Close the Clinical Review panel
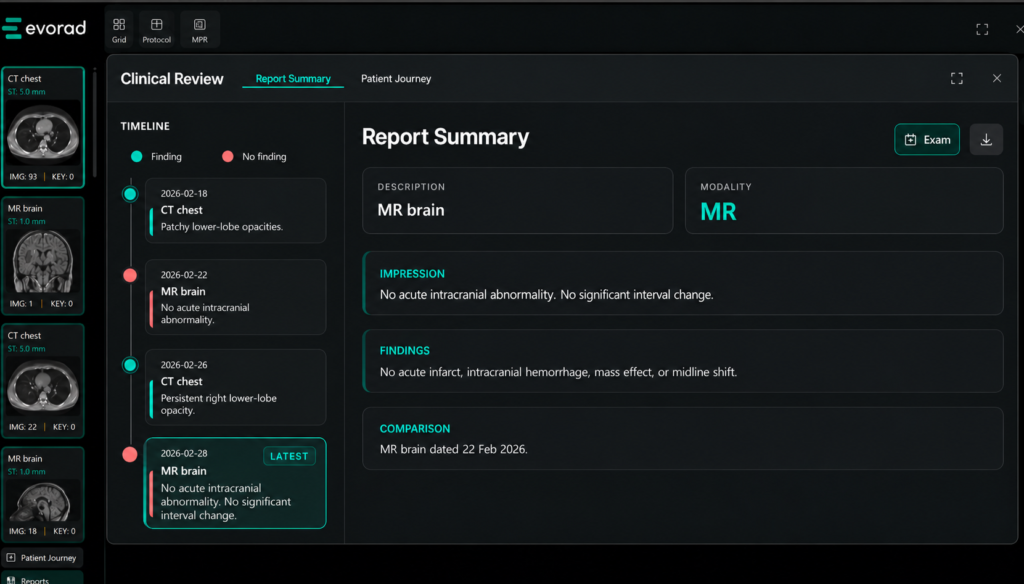Viewport: 1024px width, 584px height. pos(997,78)
